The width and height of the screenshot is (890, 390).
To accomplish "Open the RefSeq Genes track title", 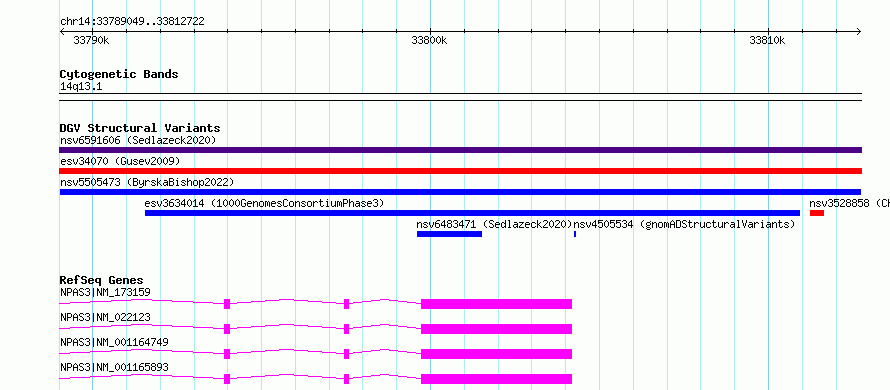I will click(102, 280).
